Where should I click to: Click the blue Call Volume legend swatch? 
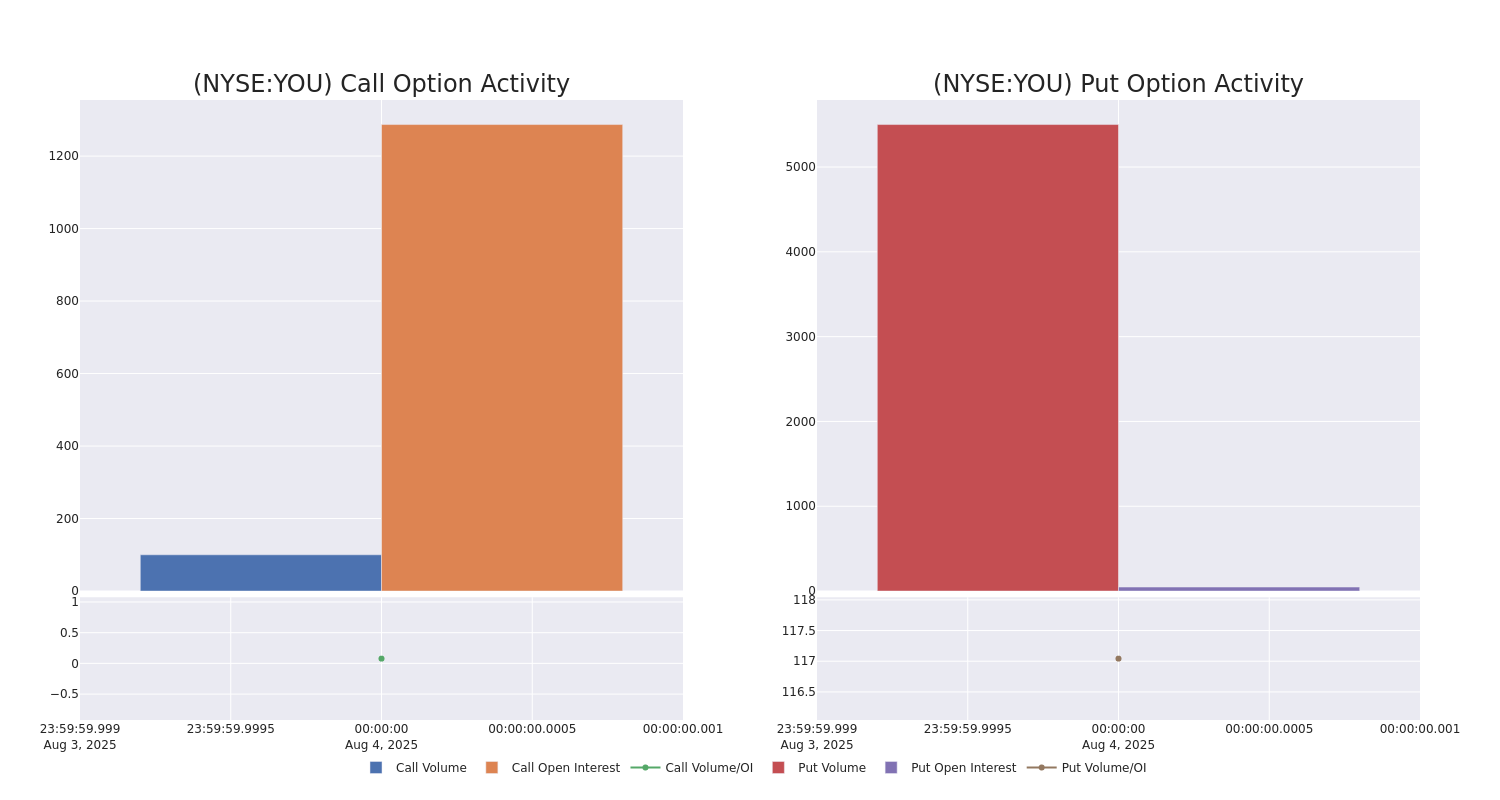coord(376,768)
